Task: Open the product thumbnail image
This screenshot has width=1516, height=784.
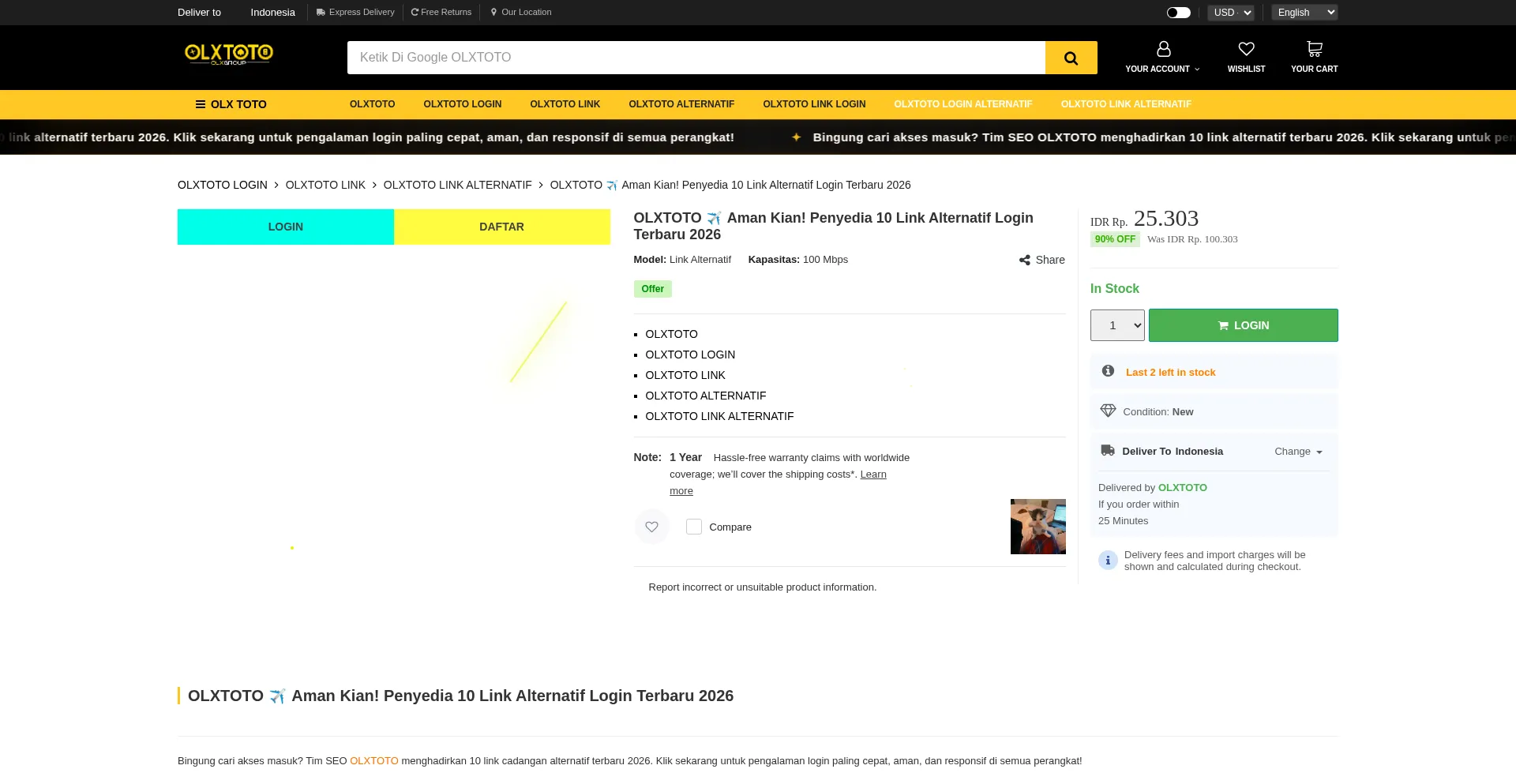Action: click(1038, 527)
